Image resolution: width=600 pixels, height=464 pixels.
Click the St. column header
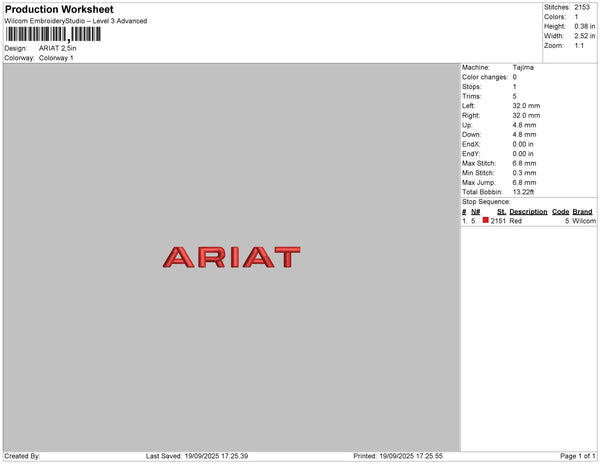pos(502,212)
